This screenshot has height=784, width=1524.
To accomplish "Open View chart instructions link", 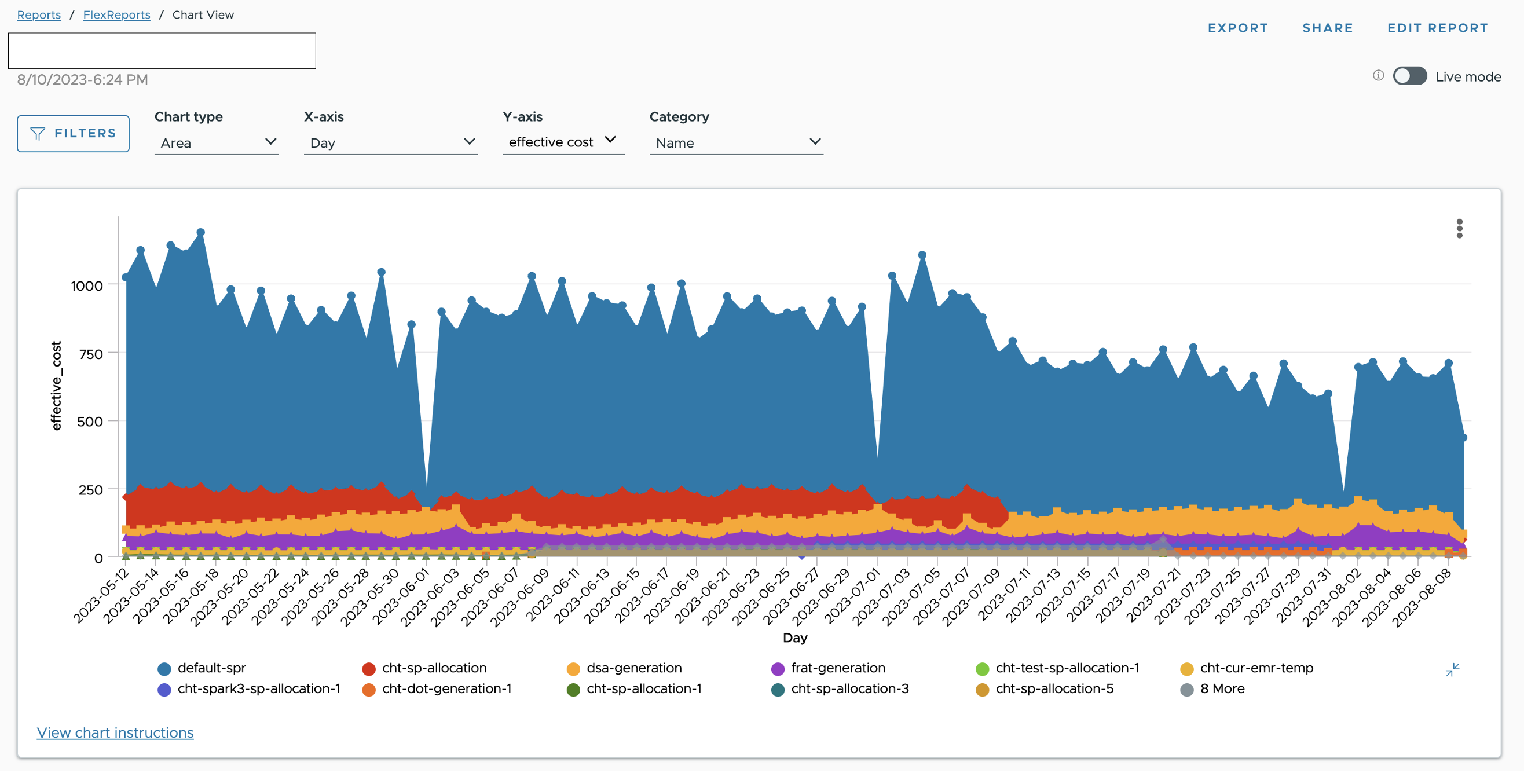I will tap(115, 732).
